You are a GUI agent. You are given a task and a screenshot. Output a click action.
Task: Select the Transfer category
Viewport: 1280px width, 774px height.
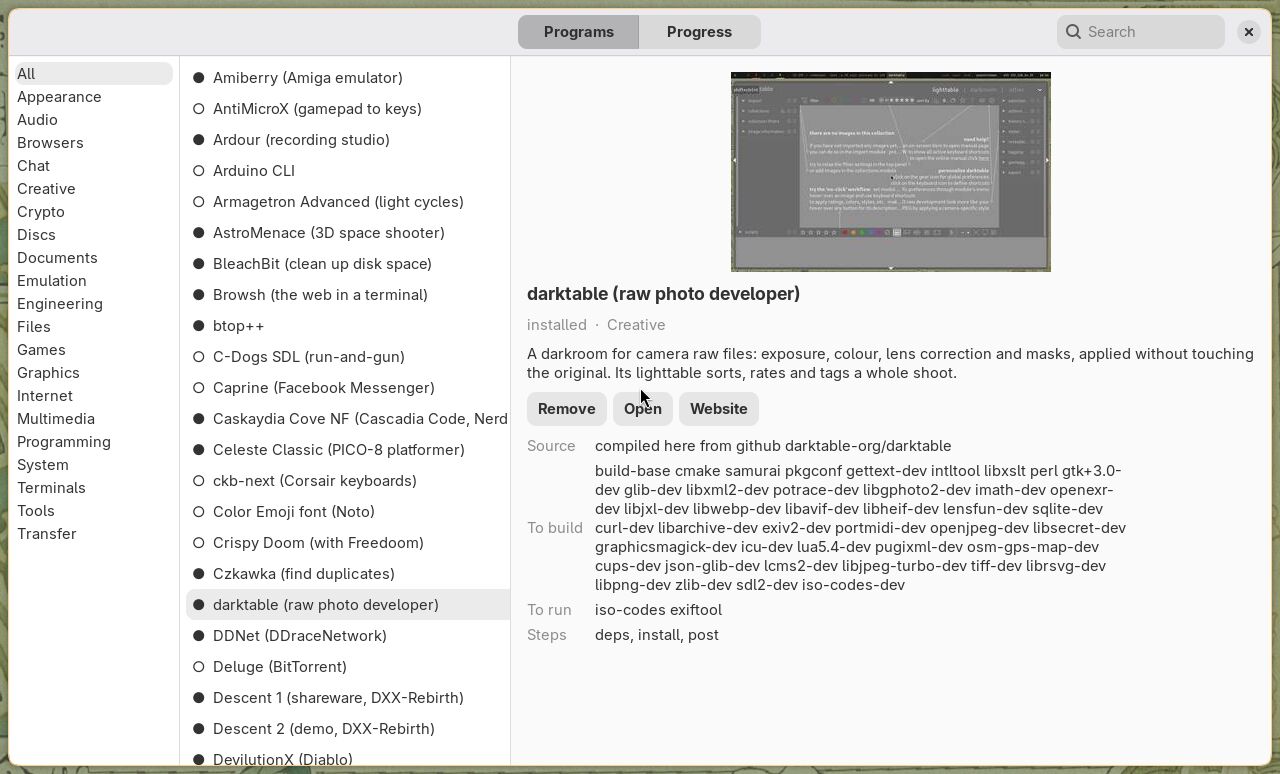pyautogui.click(x=94, y=534)
